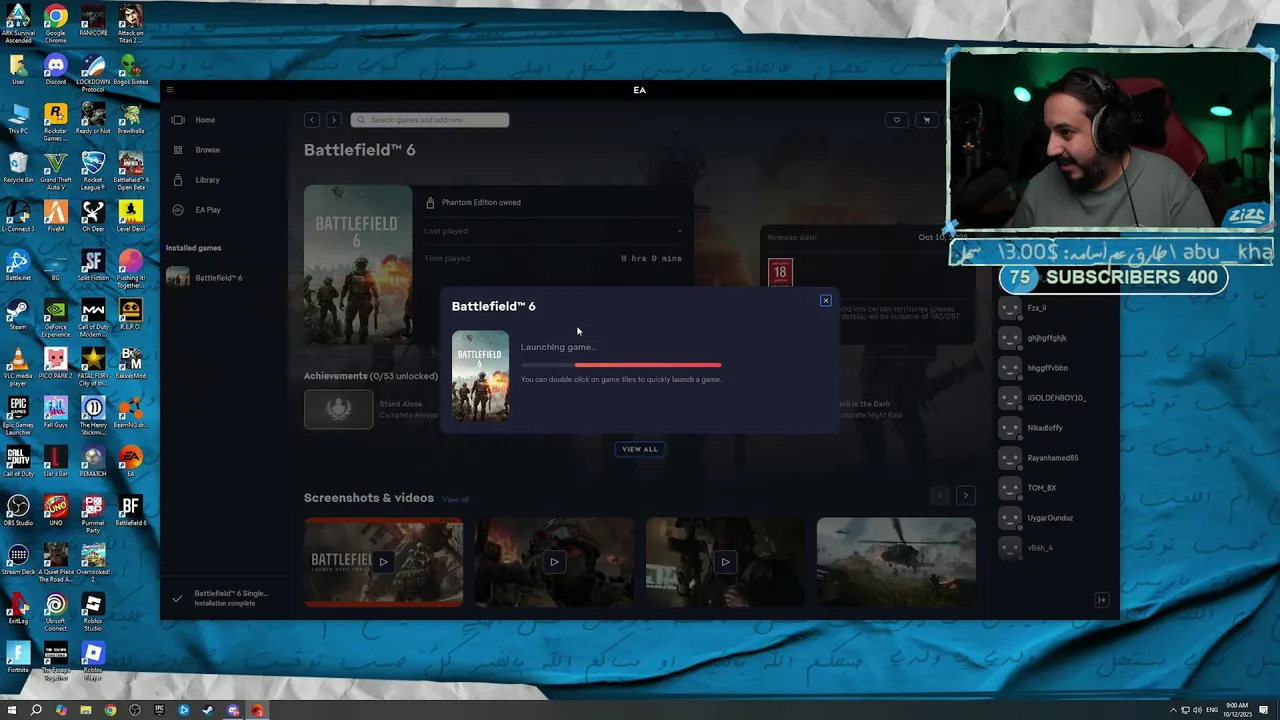Close the Battlefield 6 launching dialog

825,300
